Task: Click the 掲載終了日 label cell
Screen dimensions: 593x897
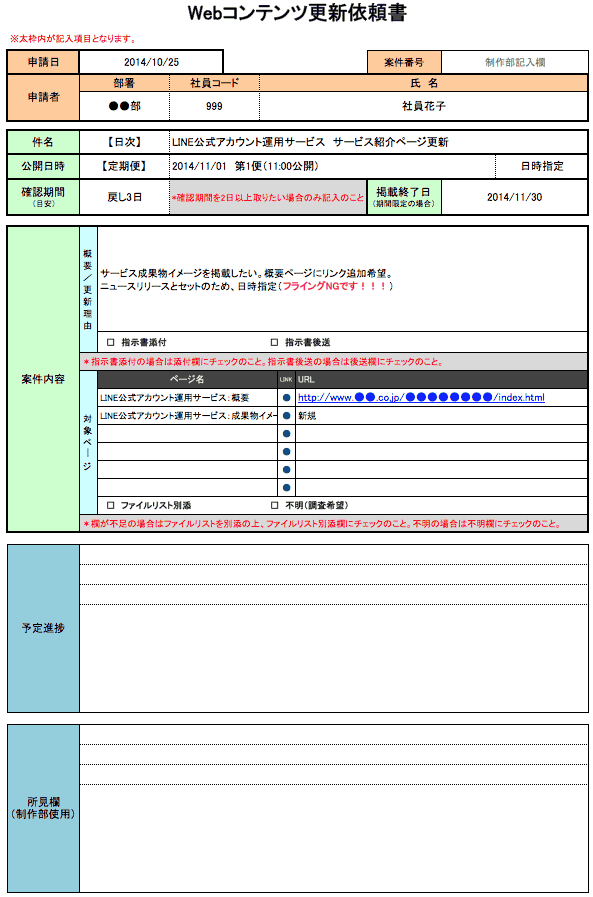Action: [x=404, y=197]
